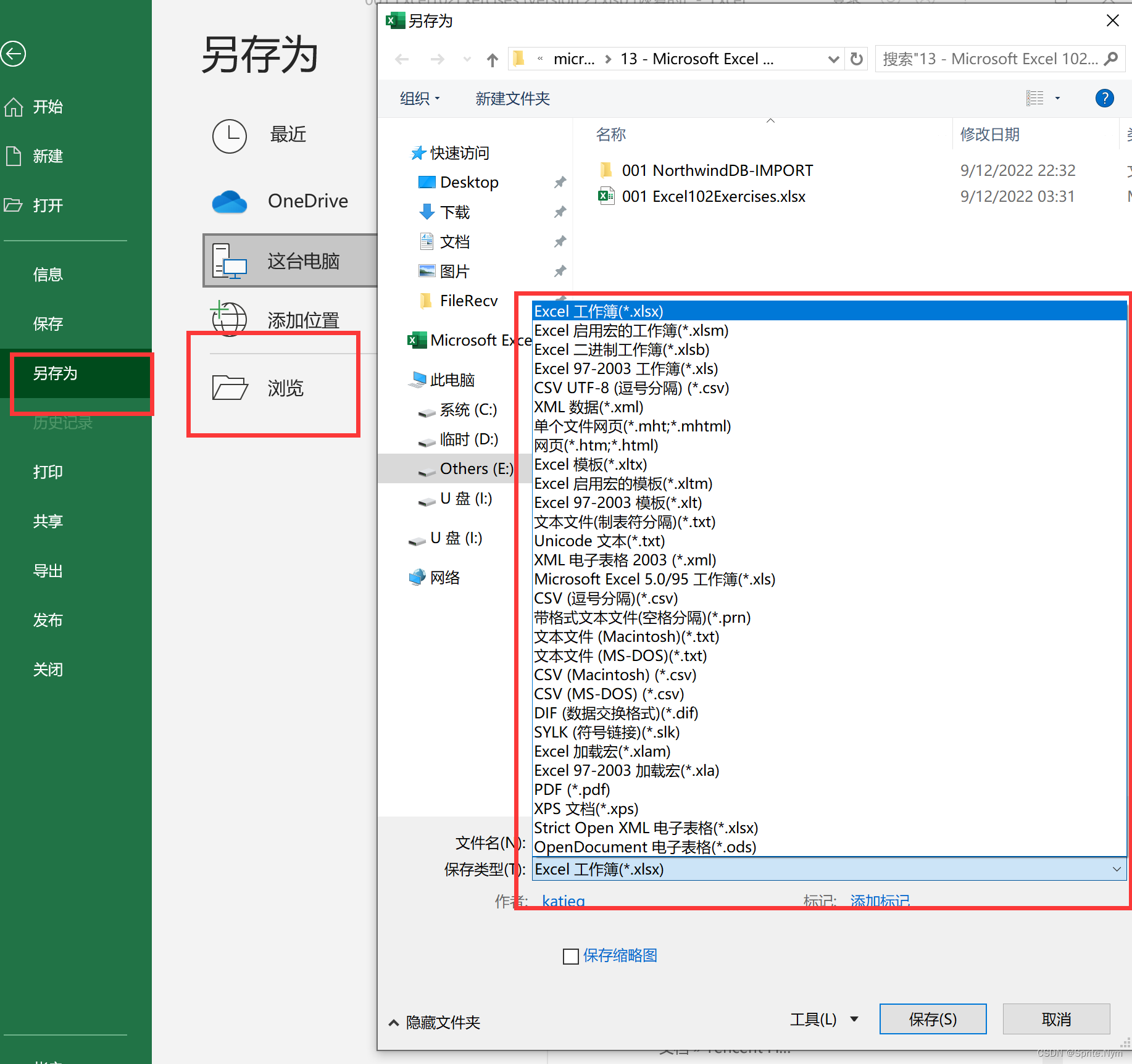1132x1064 pixels.
Task: Select Others (E:) drive in tree
Action: pos(465,469)
